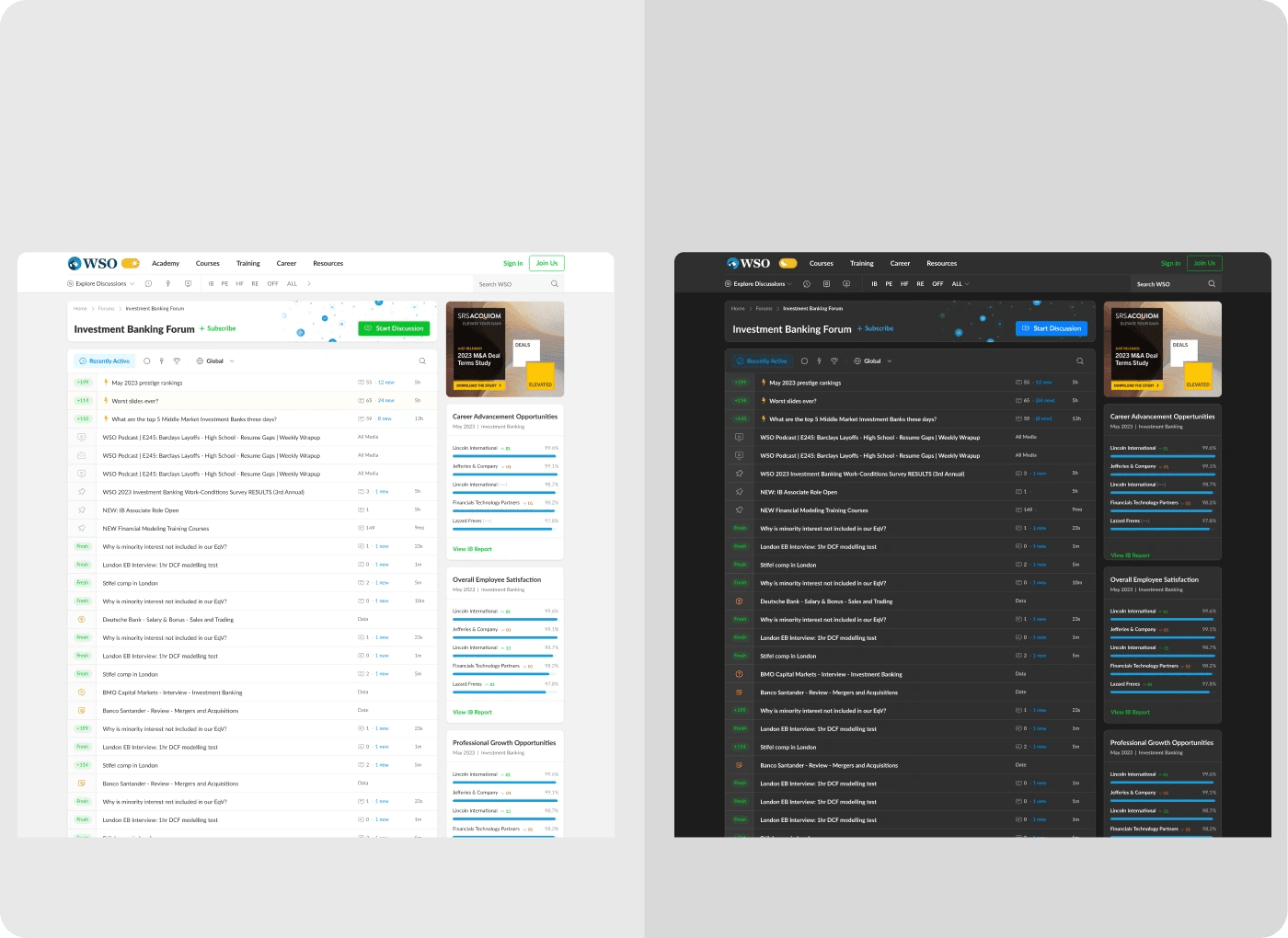The width and height of the screenshot is (1288, 938).
Task: Toggle the sun theme switch in the light header
Action: (131, 263)
